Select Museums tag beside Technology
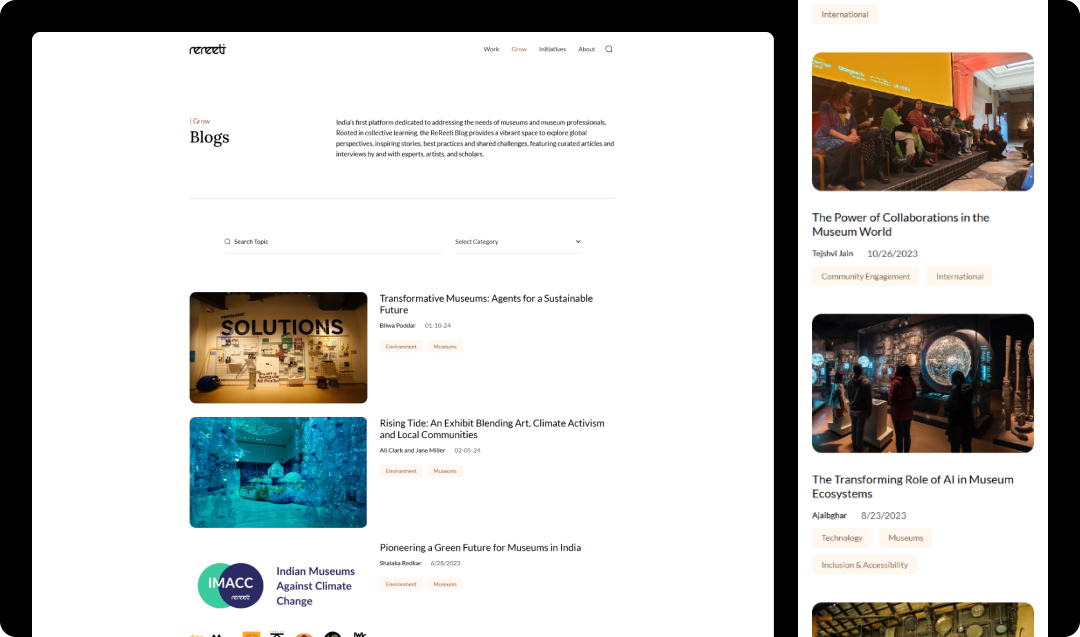Viewport: 1080px width, 637px height. point(905,538)
